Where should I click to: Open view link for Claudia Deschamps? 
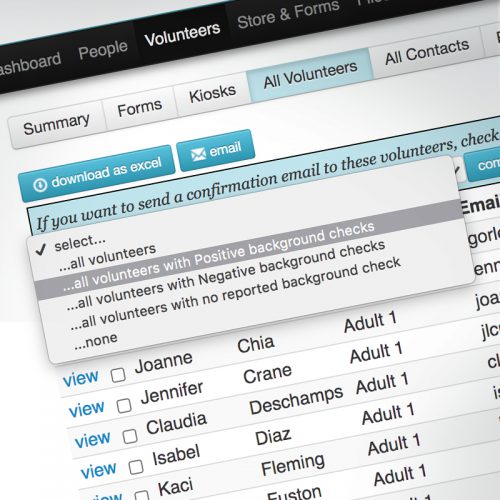coord(93,439)
